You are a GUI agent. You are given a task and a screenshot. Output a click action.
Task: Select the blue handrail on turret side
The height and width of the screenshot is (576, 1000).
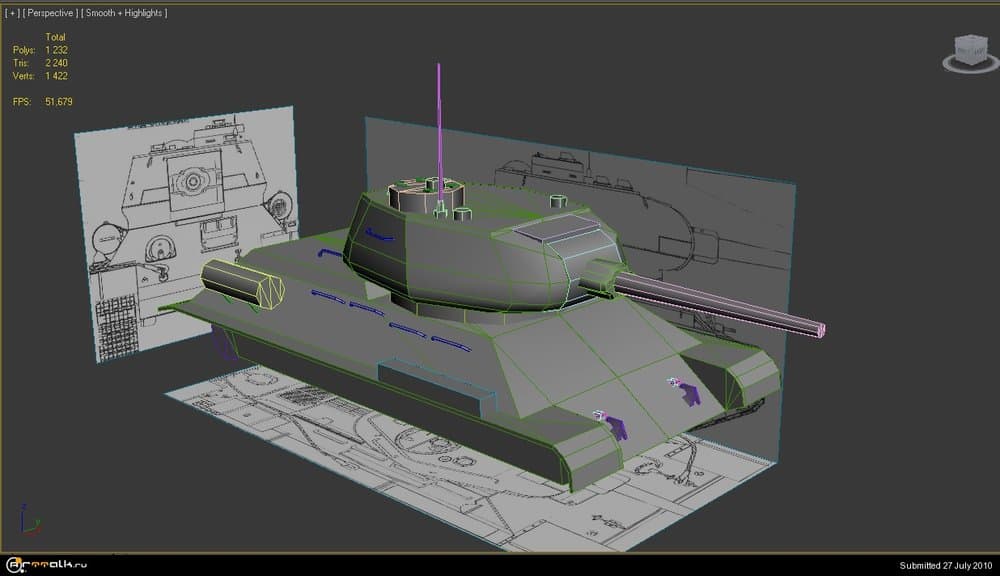coord(377,234)
